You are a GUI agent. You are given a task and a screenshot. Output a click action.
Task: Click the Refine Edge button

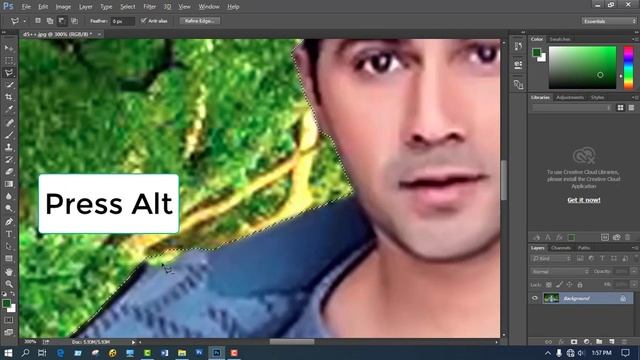[200, 21]
